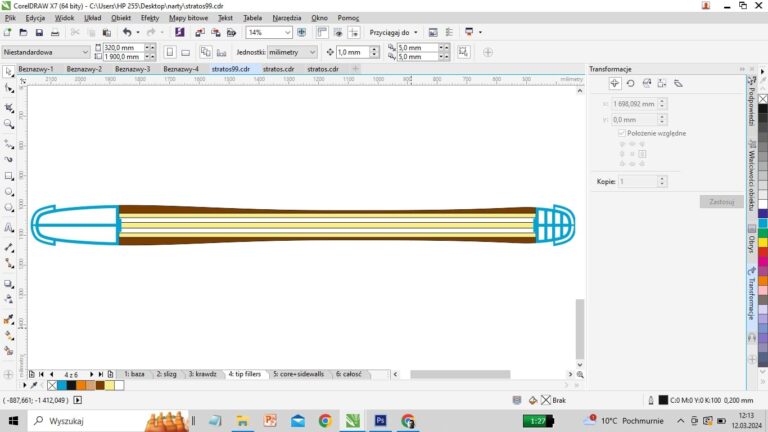
Task: Open the Niestandardowa page size dropdown
Action: [x=84, y=52]
